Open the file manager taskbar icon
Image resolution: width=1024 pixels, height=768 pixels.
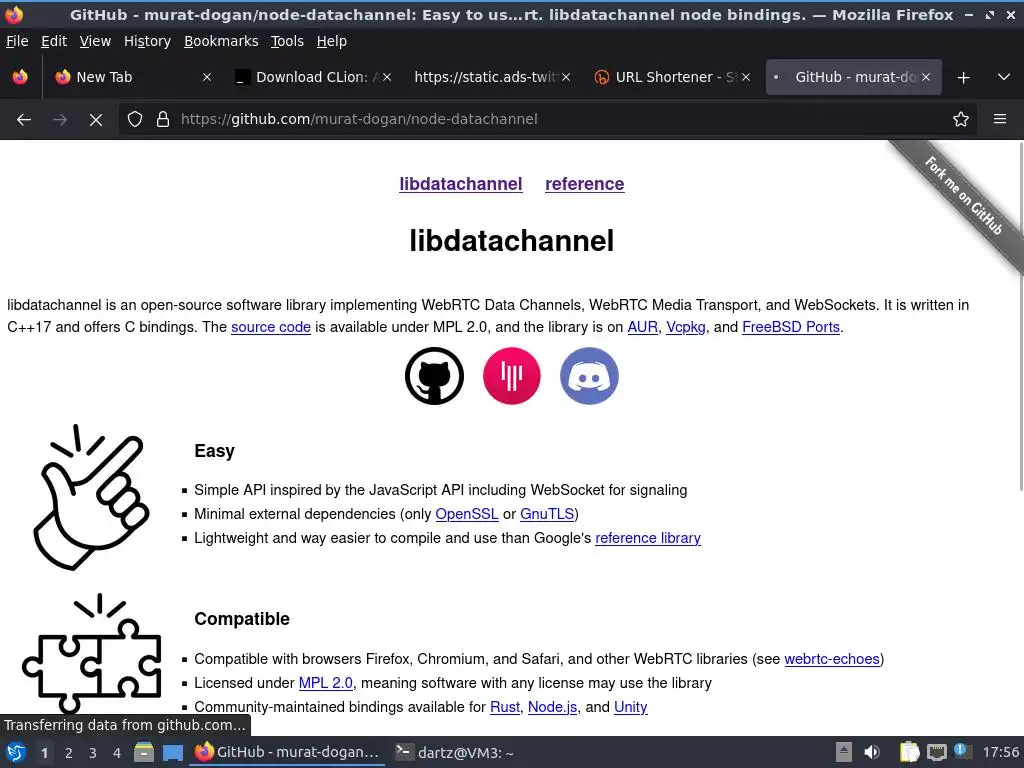point(144,753)
